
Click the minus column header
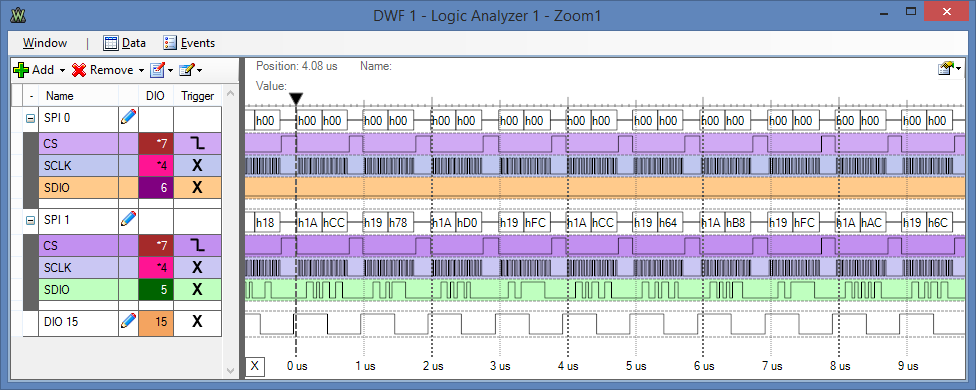30,96
